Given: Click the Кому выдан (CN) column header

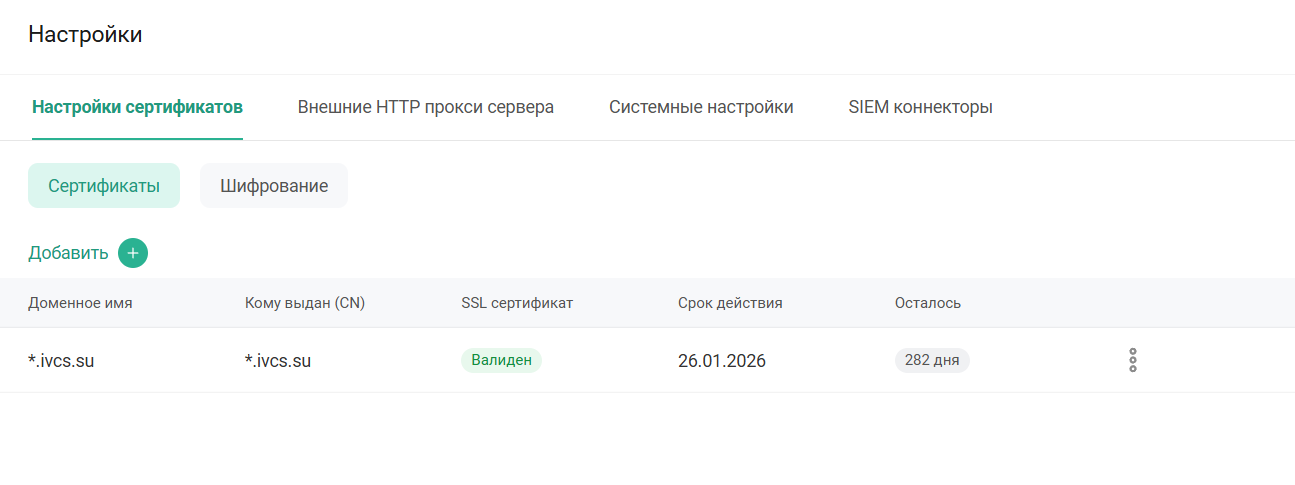Looking at the screenshot, I should [305, 303].
